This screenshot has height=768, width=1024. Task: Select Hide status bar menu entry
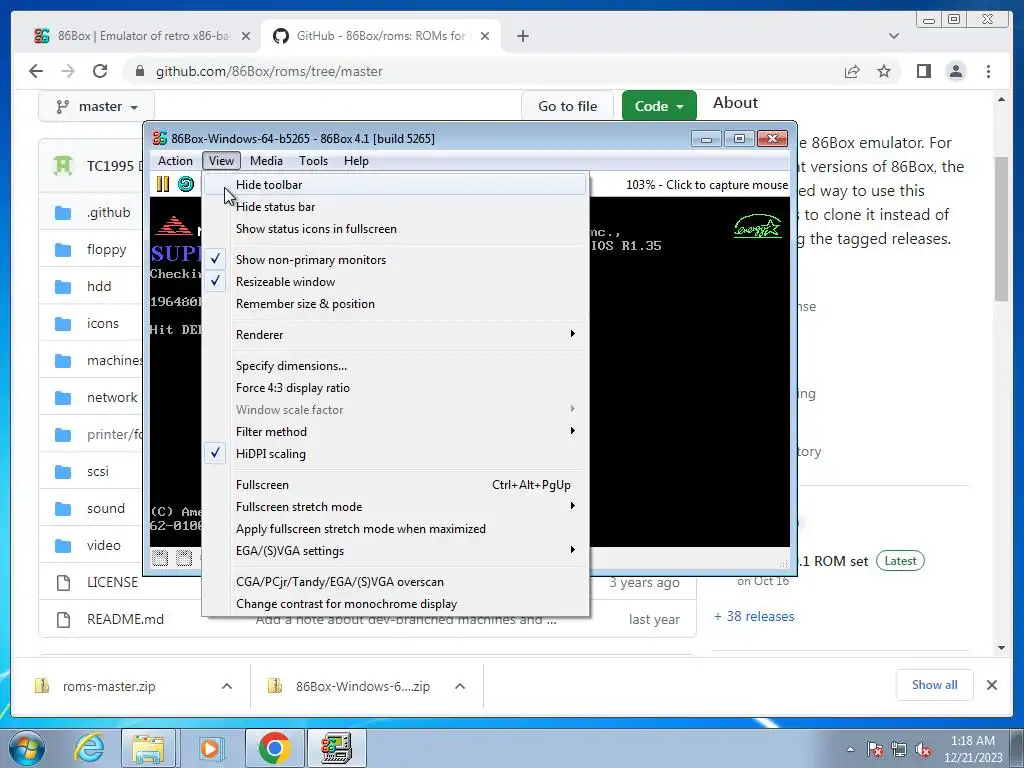click(x=396, y=206)
